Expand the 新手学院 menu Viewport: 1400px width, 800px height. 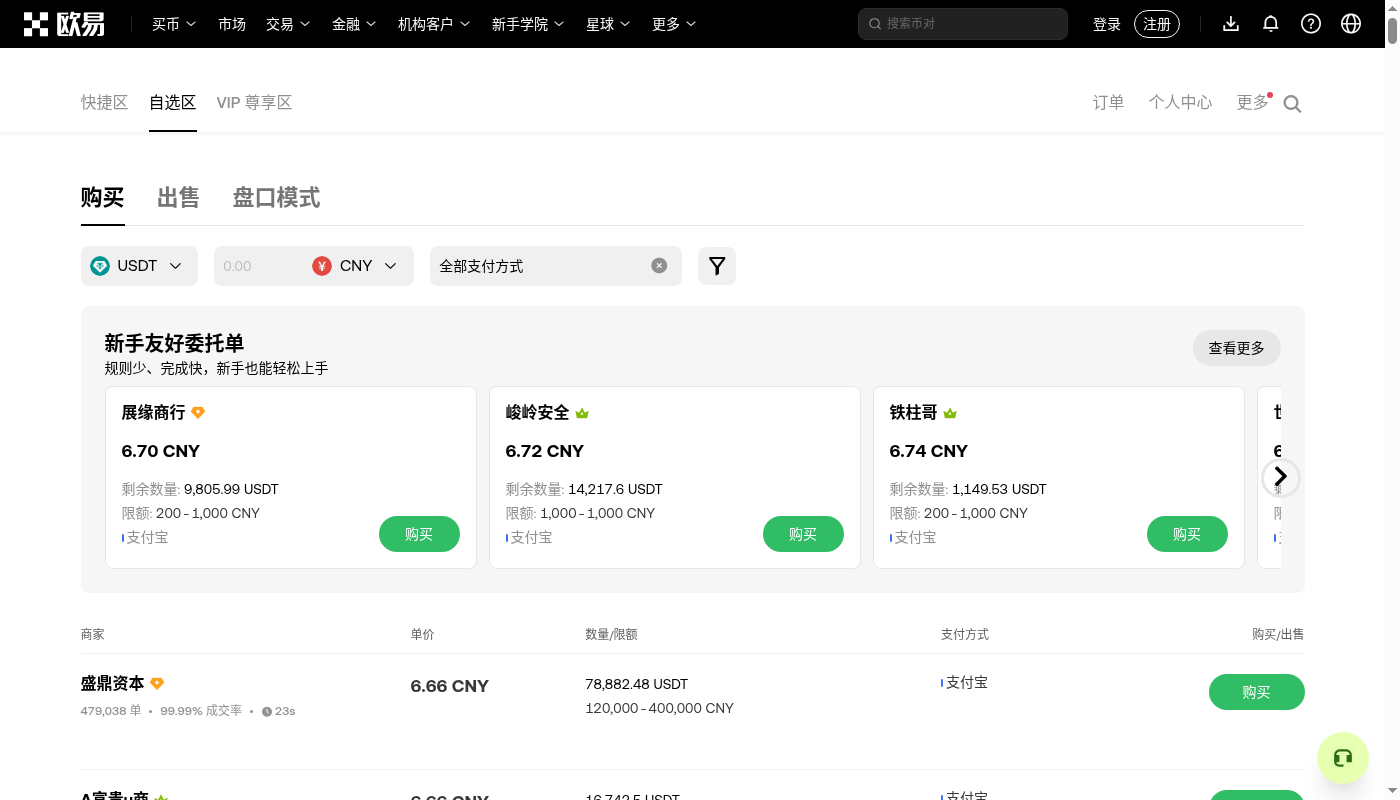528,24
